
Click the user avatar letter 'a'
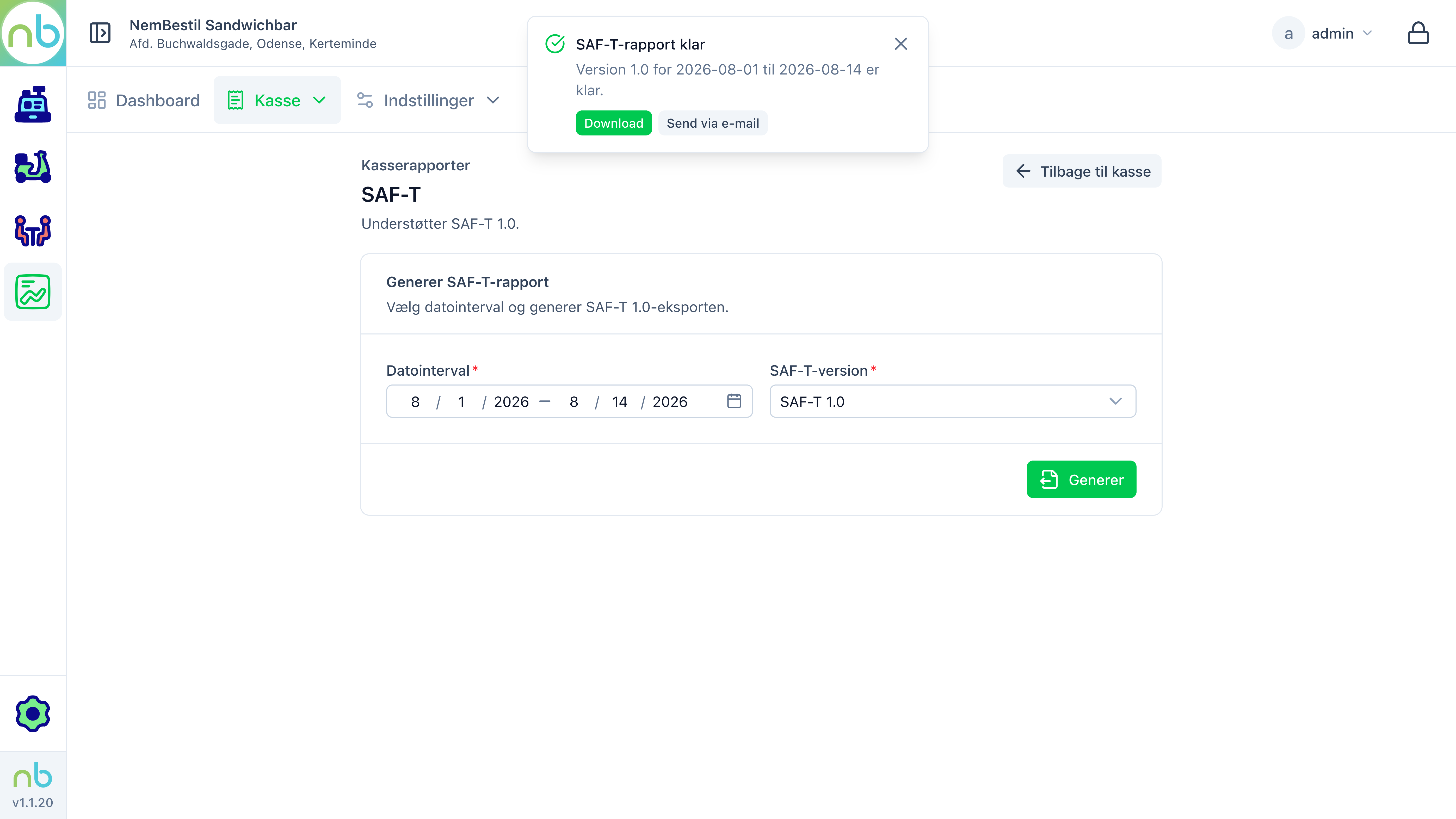click(1288, 33)
